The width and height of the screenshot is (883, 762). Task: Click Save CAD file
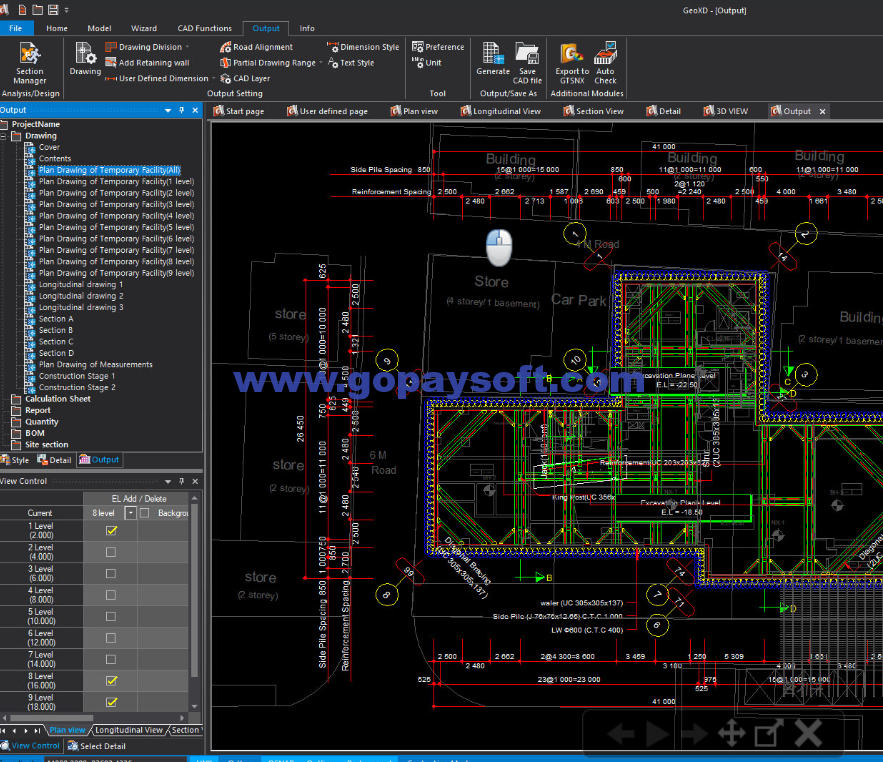[x=527, y=63]
